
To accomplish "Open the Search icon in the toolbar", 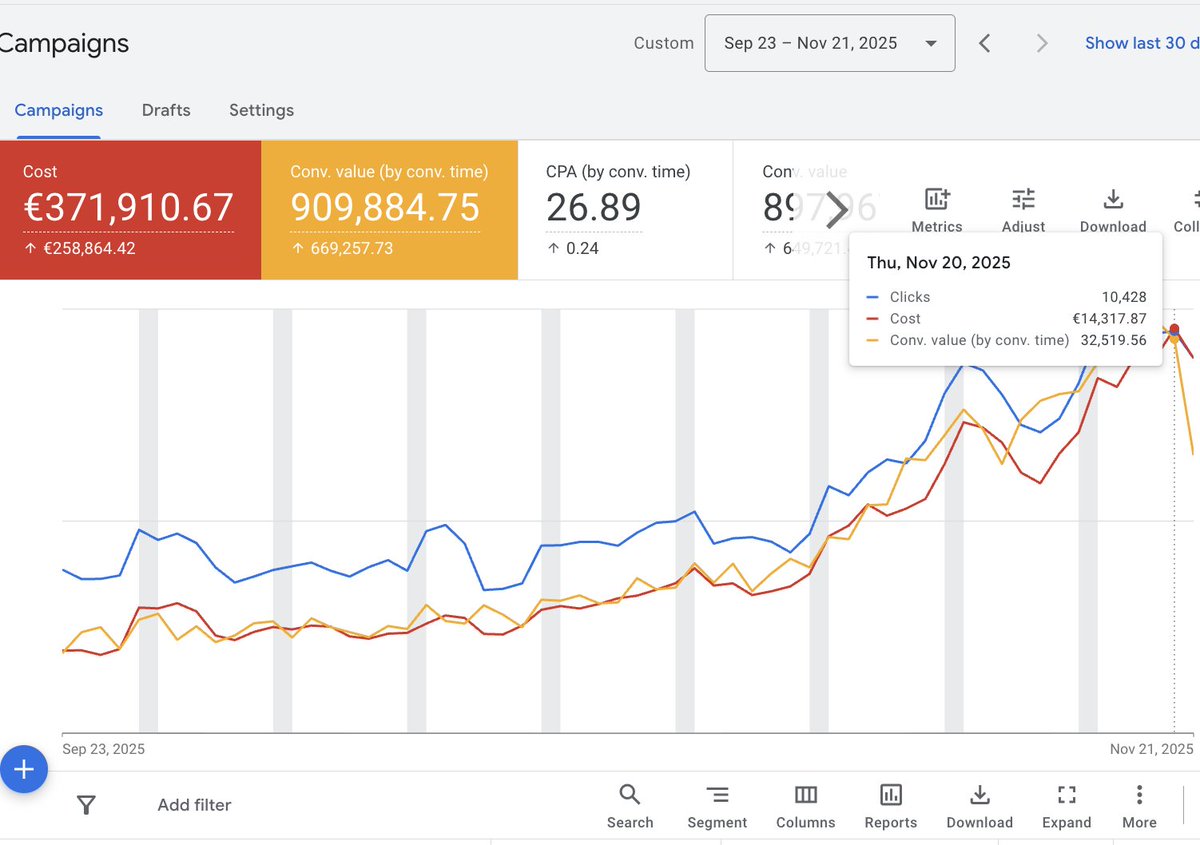I will [629, 795].
